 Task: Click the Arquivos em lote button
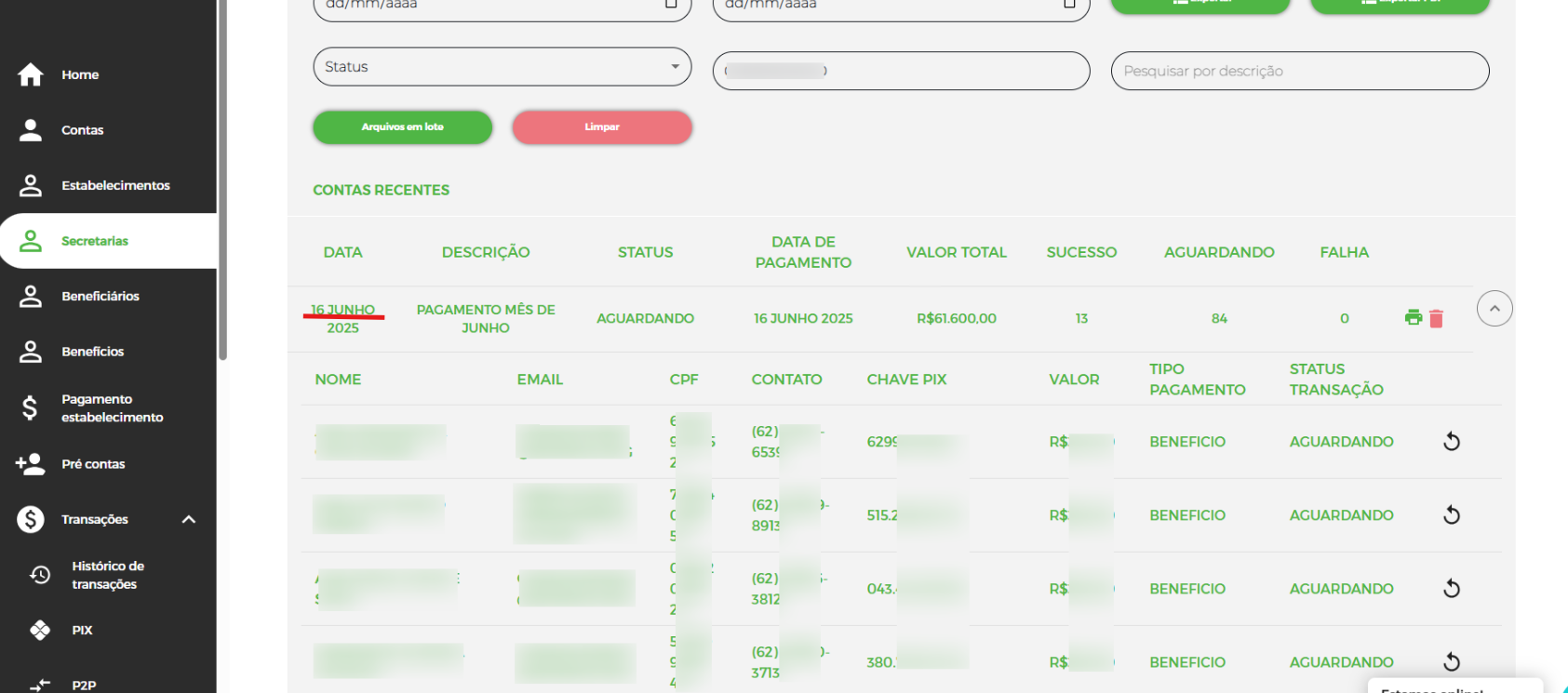click(x=402, y=127)
